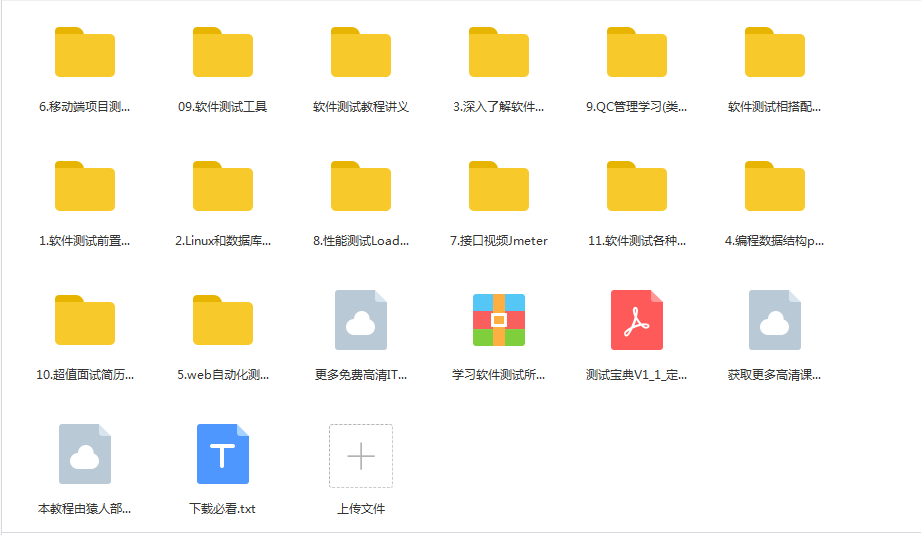
Task: Open the 软件测试相搭配... folder icon
Action: (775, 52)
